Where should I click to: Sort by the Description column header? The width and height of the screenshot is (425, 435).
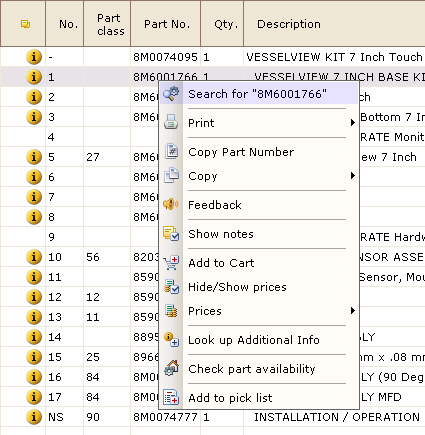tap(334, 24)
